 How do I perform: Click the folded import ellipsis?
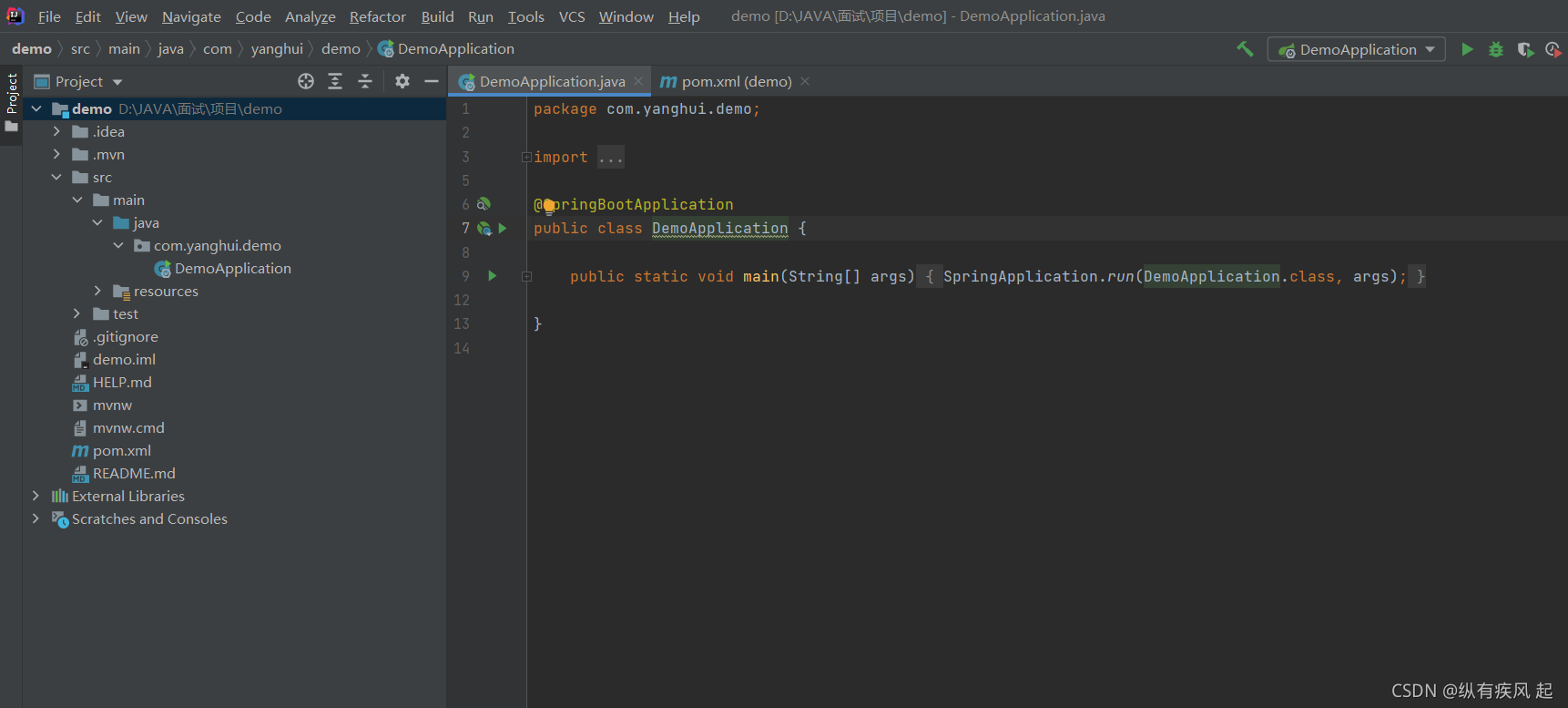pyautogui.click(x=611, y=157)
